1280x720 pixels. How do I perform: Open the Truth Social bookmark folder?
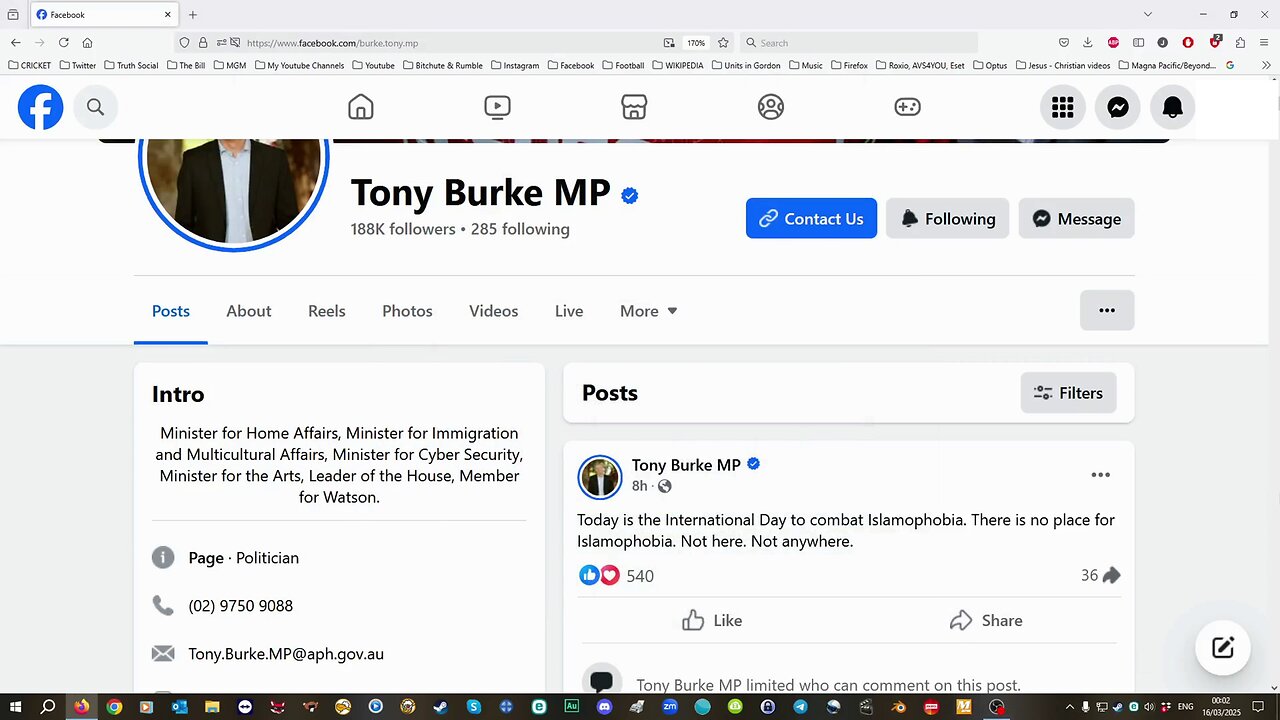130,65
